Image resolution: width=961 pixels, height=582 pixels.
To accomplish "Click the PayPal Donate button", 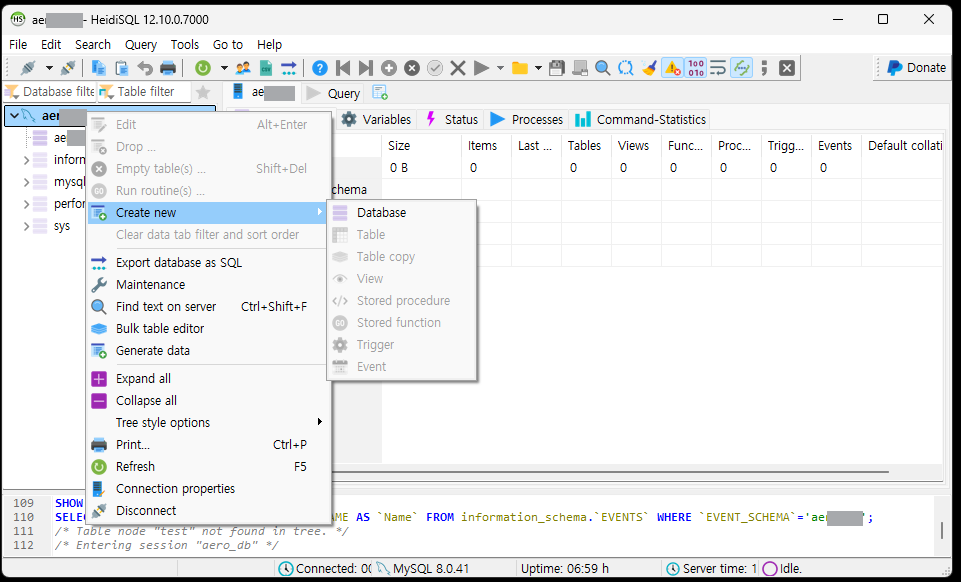I will 916,68.
